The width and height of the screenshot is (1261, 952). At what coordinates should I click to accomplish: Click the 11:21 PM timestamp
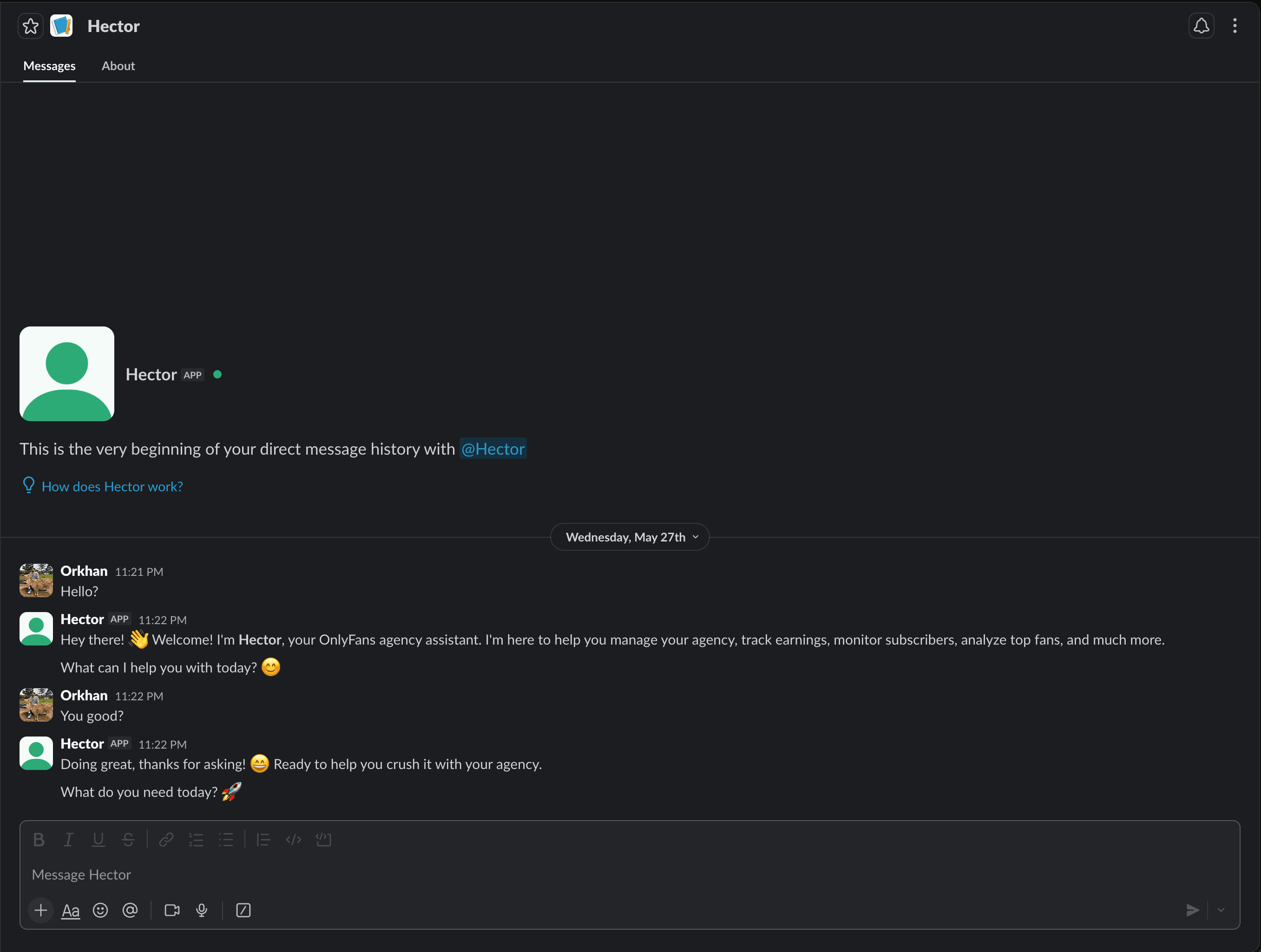coord(139,572)
